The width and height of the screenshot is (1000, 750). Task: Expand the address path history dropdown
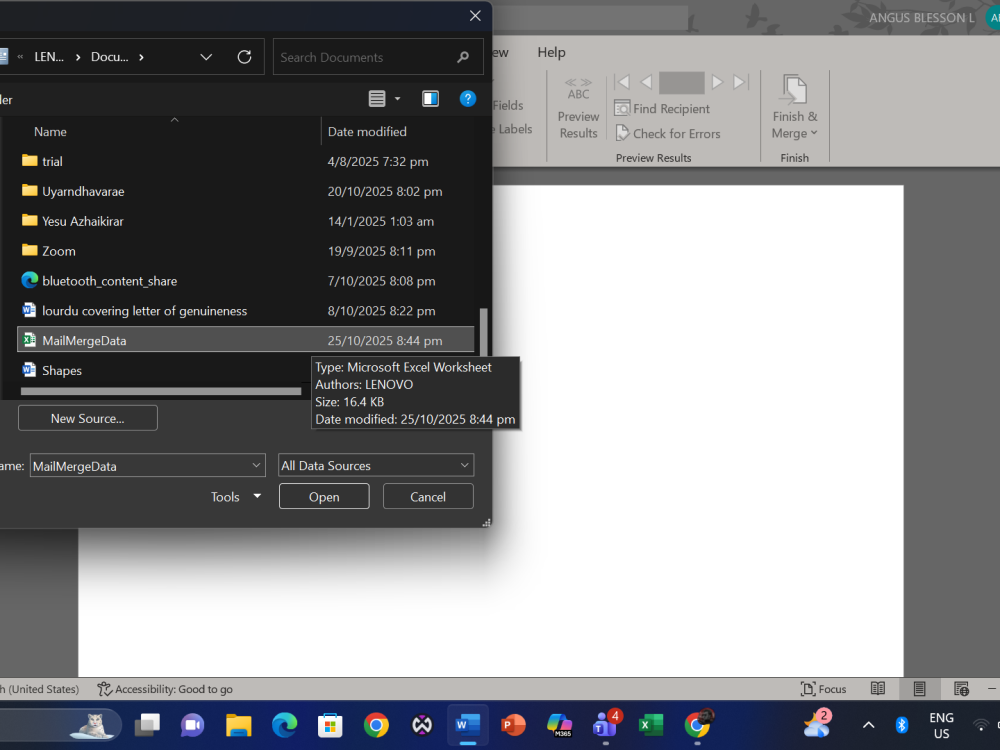pos(206,57)
